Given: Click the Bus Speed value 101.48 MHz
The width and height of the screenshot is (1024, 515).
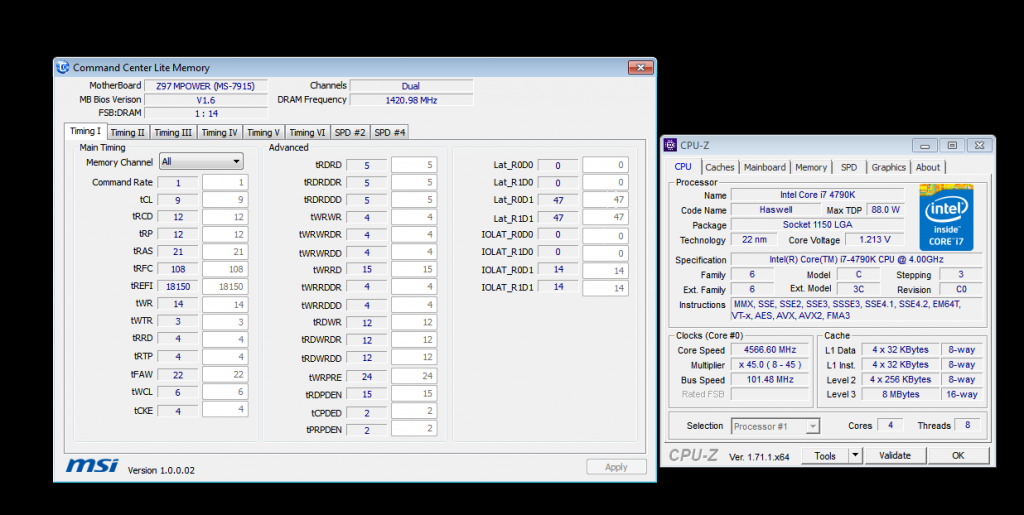Looking at the screenshot, I should coord(769,379).
